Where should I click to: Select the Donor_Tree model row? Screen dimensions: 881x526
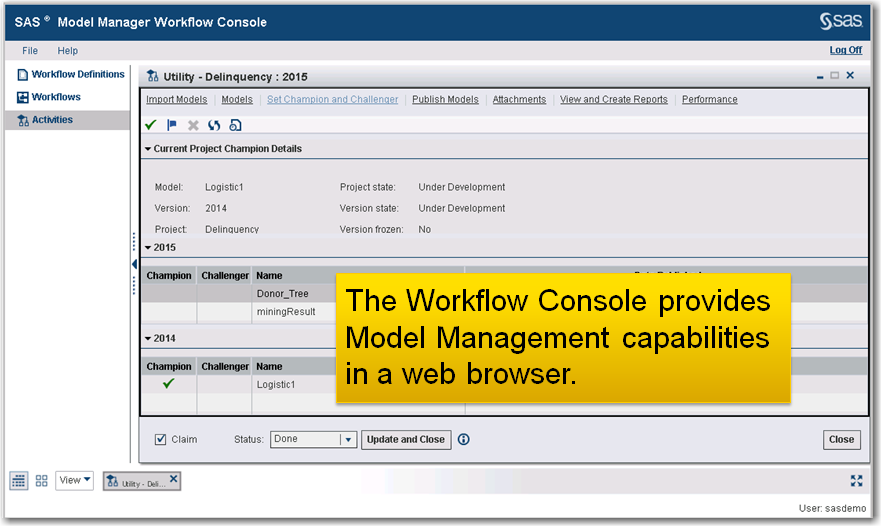tap(283, 293)
